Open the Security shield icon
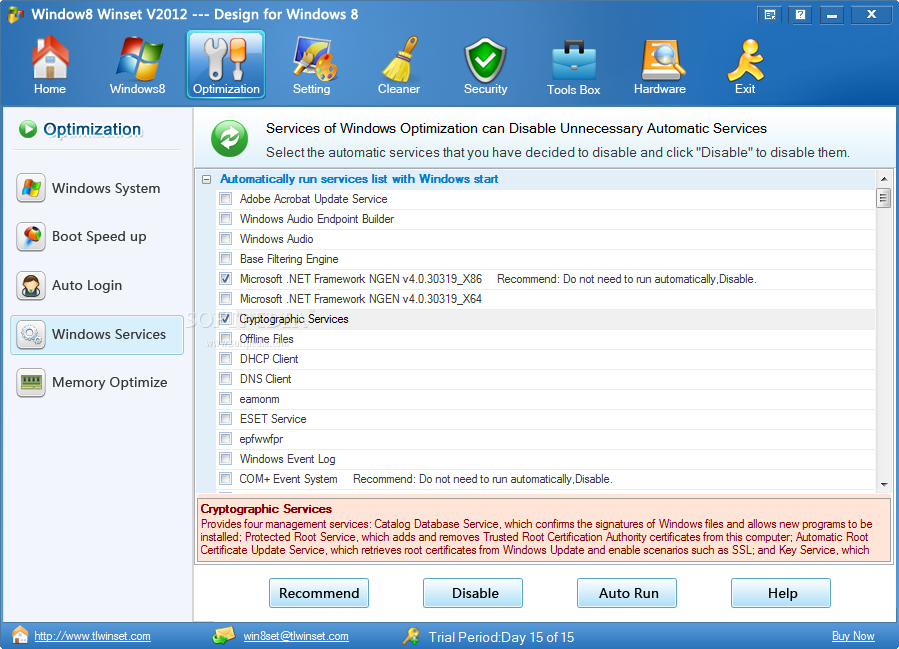899x649 pixels. (485, 59)
